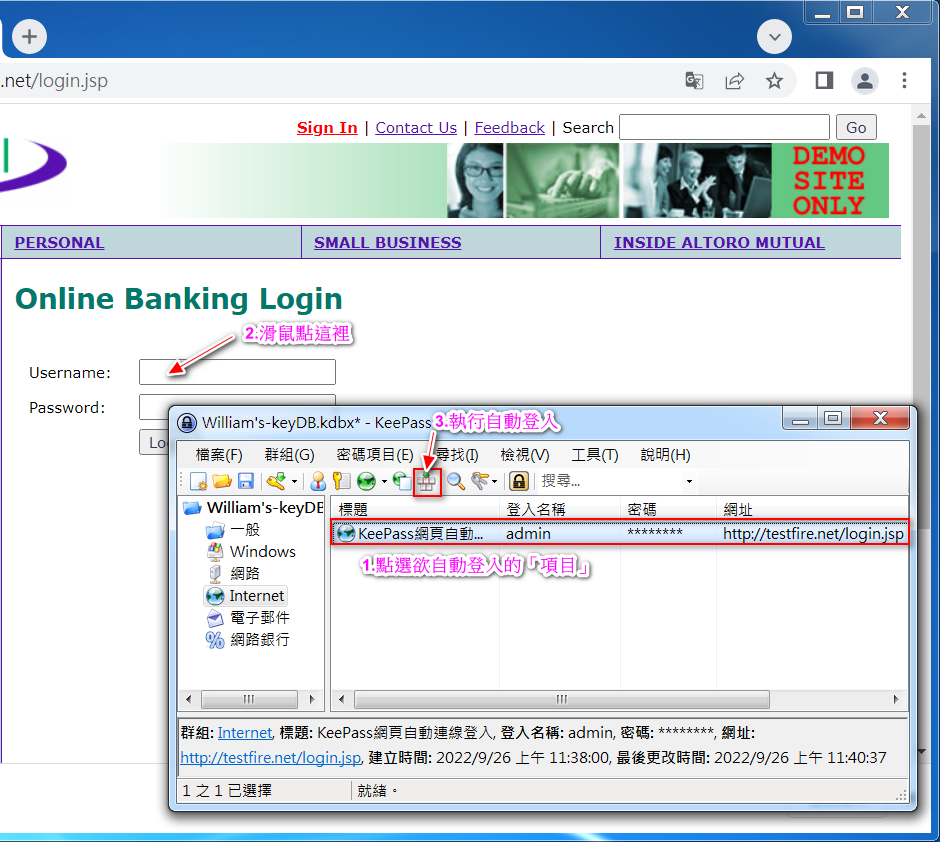Copy user name with person icon in KeePass

[x=318, y=481]
